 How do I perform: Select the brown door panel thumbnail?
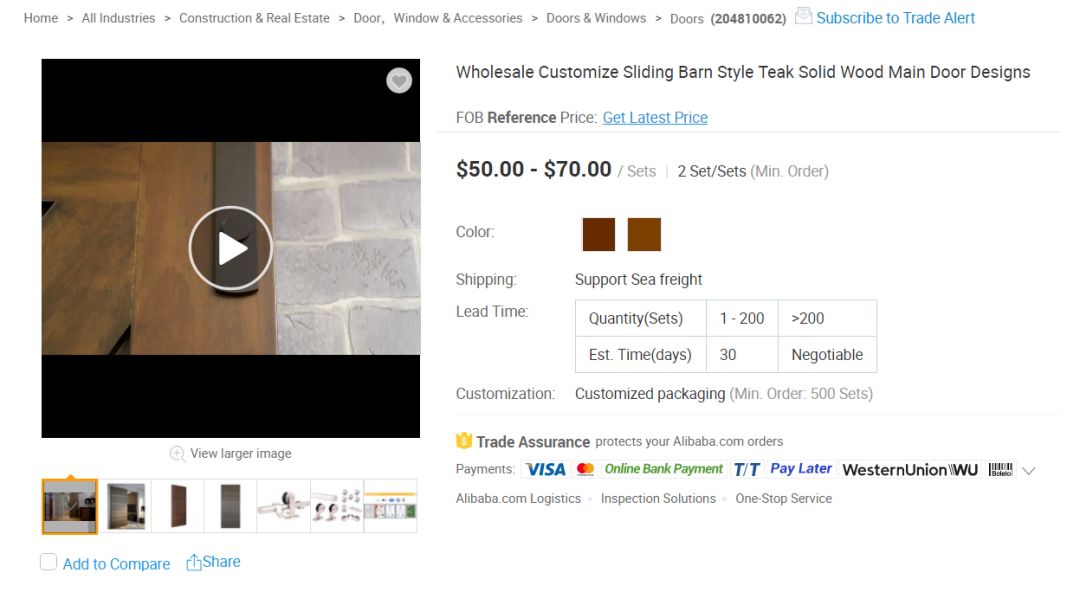(179, 506)
